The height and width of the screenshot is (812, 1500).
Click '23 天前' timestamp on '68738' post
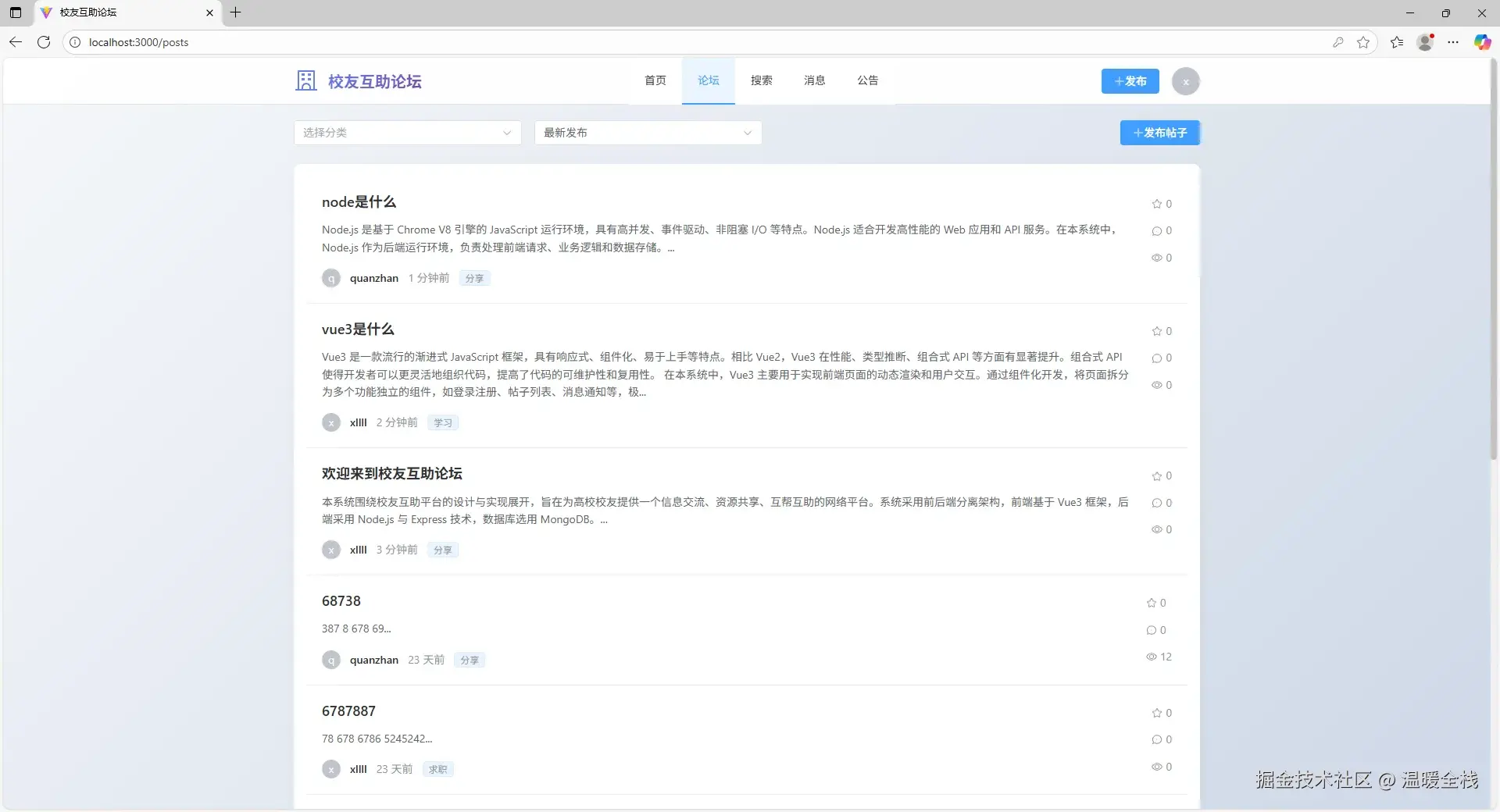427,660
